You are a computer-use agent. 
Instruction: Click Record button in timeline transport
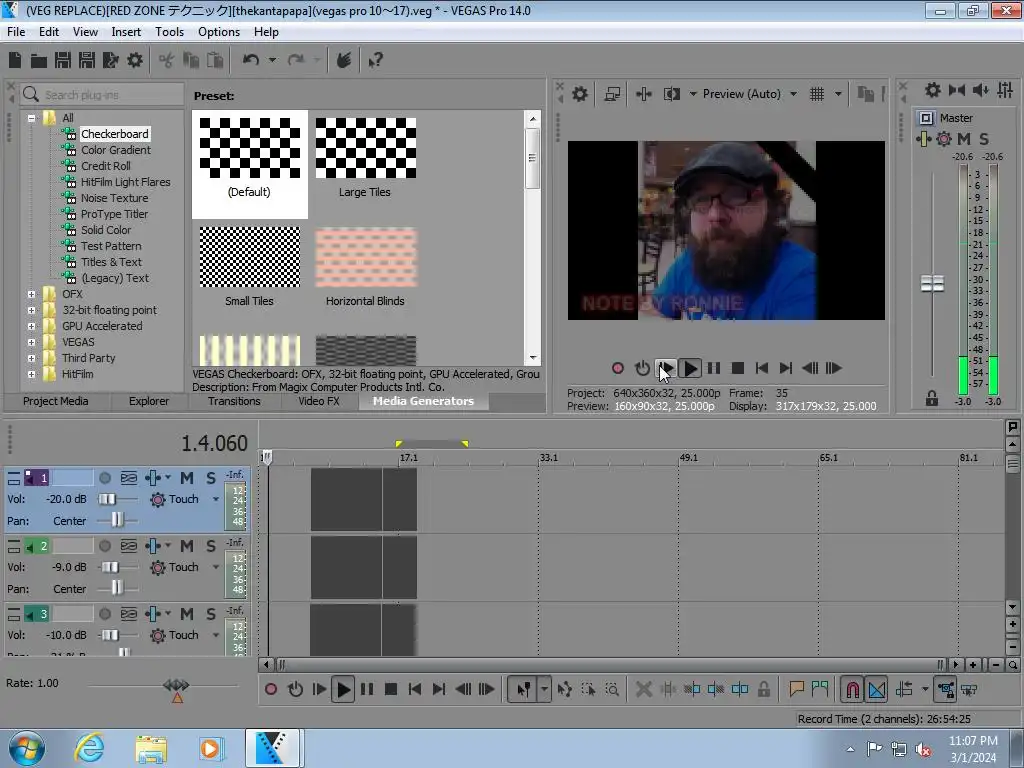(271, 689)
